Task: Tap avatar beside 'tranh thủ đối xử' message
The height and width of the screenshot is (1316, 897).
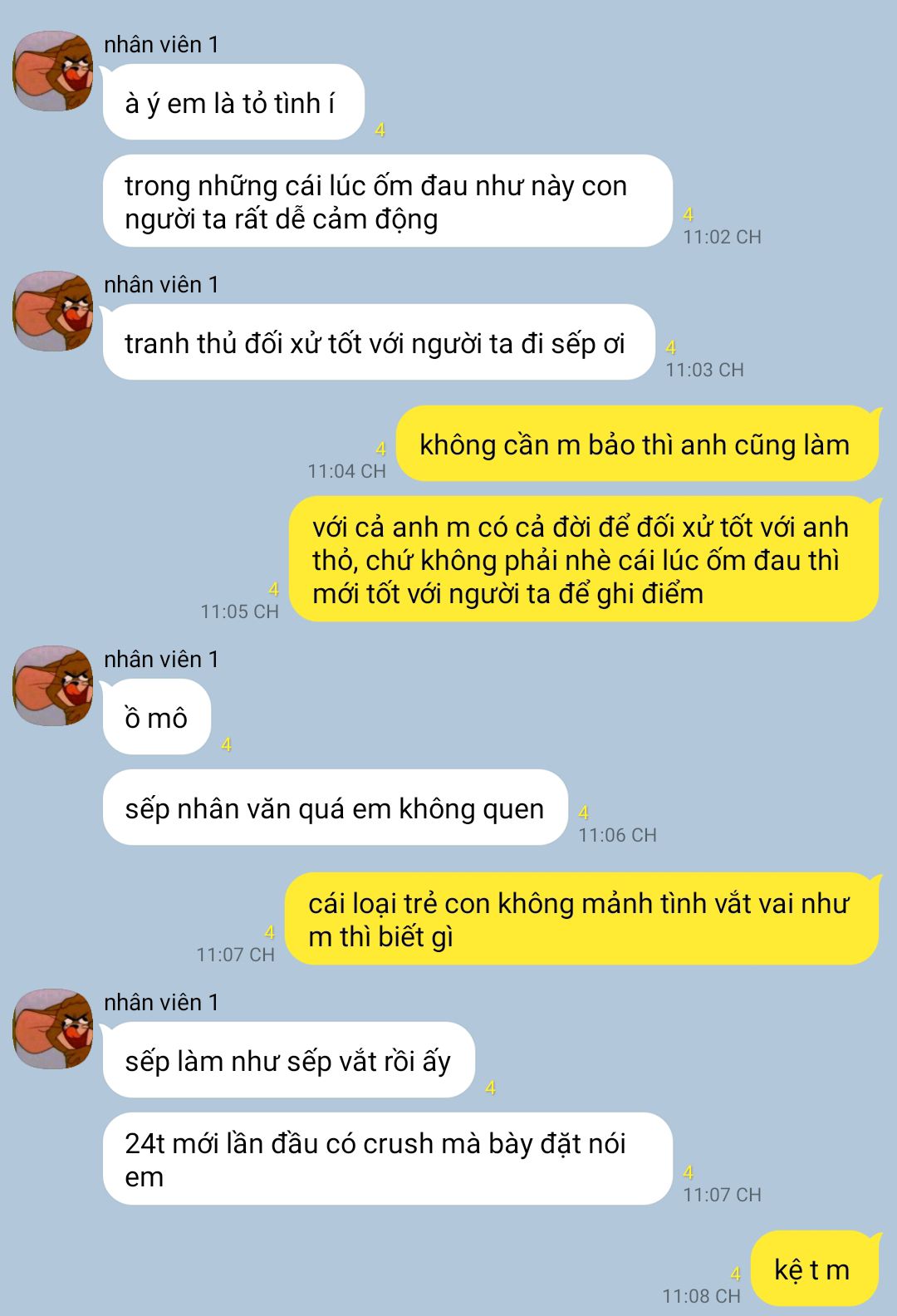Action: 52,311
